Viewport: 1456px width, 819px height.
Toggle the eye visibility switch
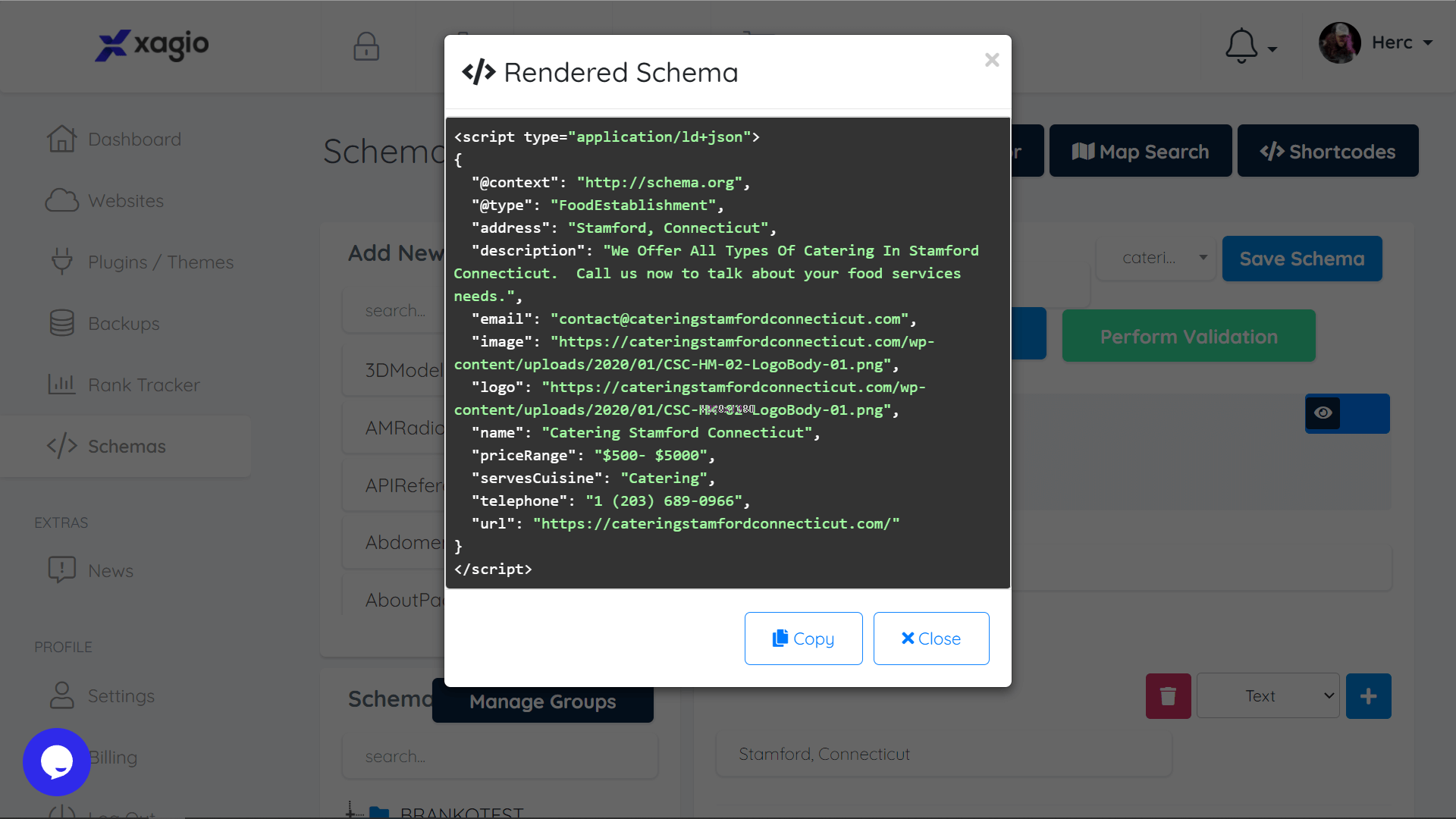[1324, 413]
